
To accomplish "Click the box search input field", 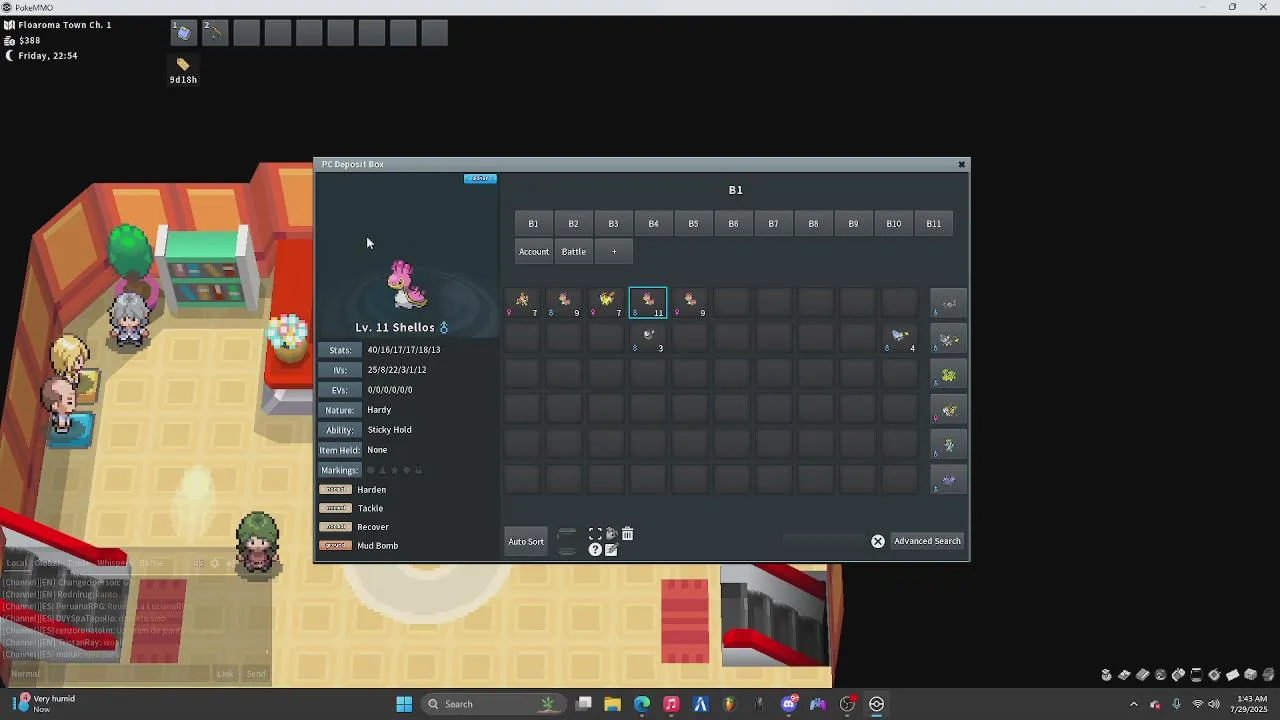I will tap(825, 541).
